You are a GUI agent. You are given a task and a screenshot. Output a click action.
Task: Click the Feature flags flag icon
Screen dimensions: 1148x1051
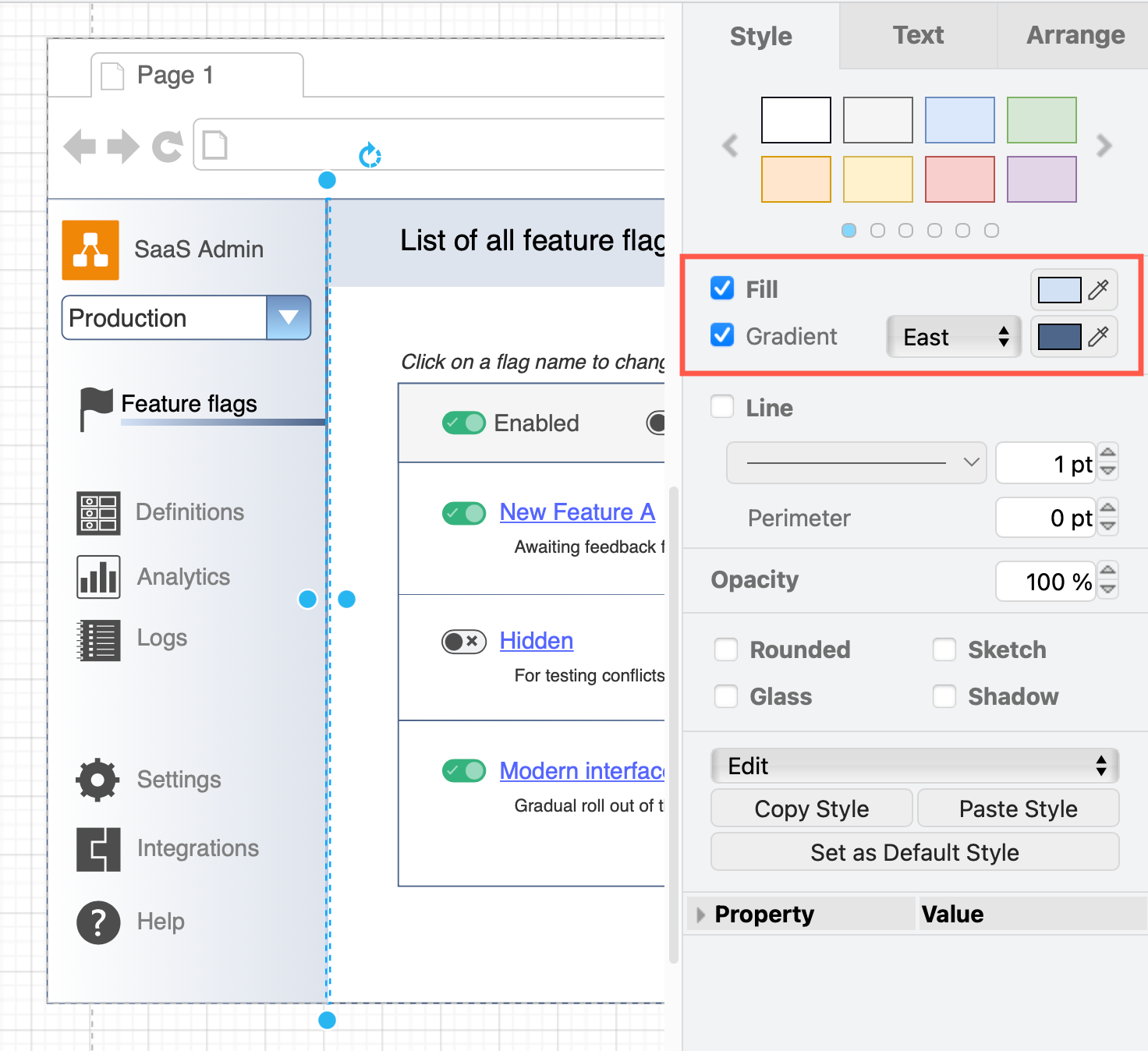[97, 403]
